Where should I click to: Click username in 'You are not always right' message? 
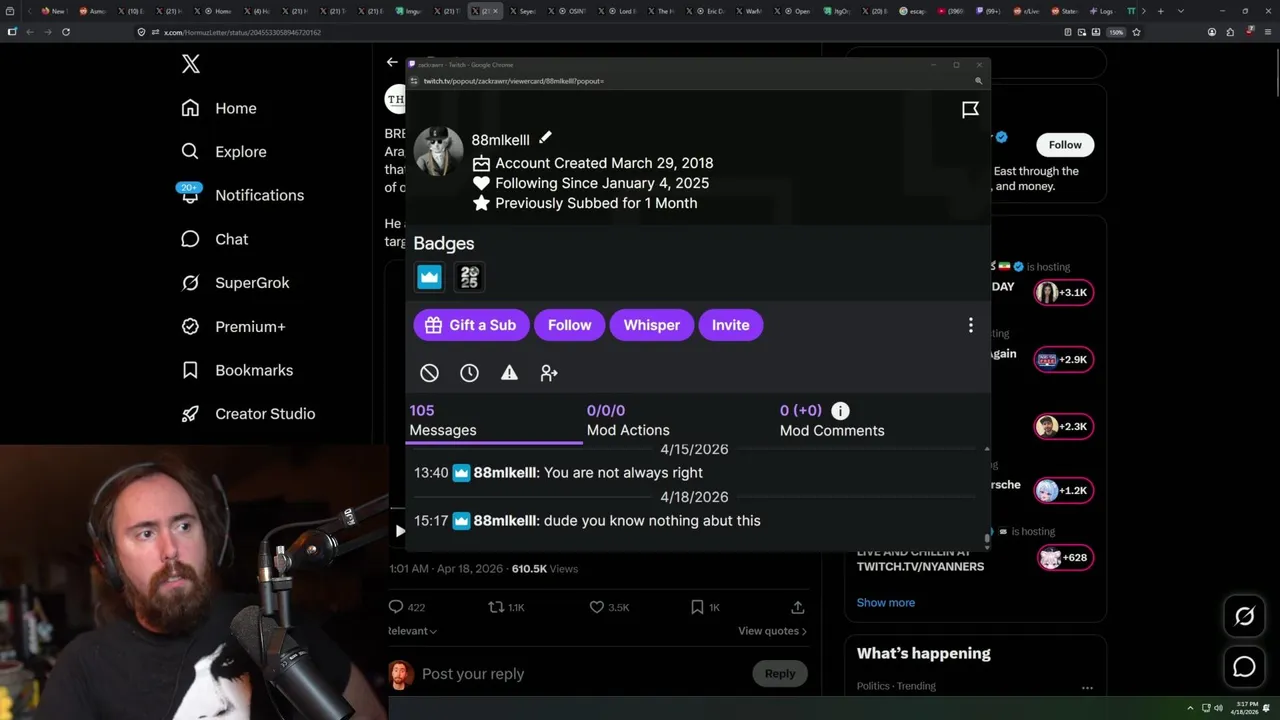coord(504,473)
